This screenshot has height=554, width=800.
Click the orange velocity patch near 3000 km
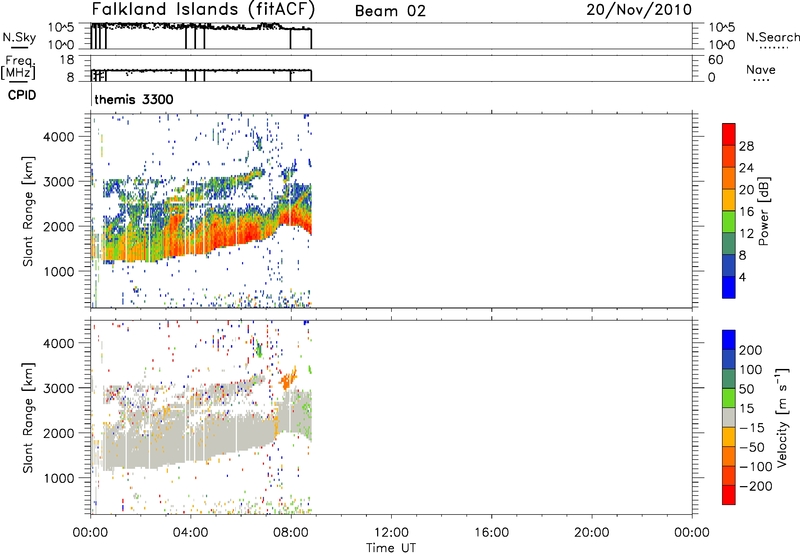(x=288, y=379)
